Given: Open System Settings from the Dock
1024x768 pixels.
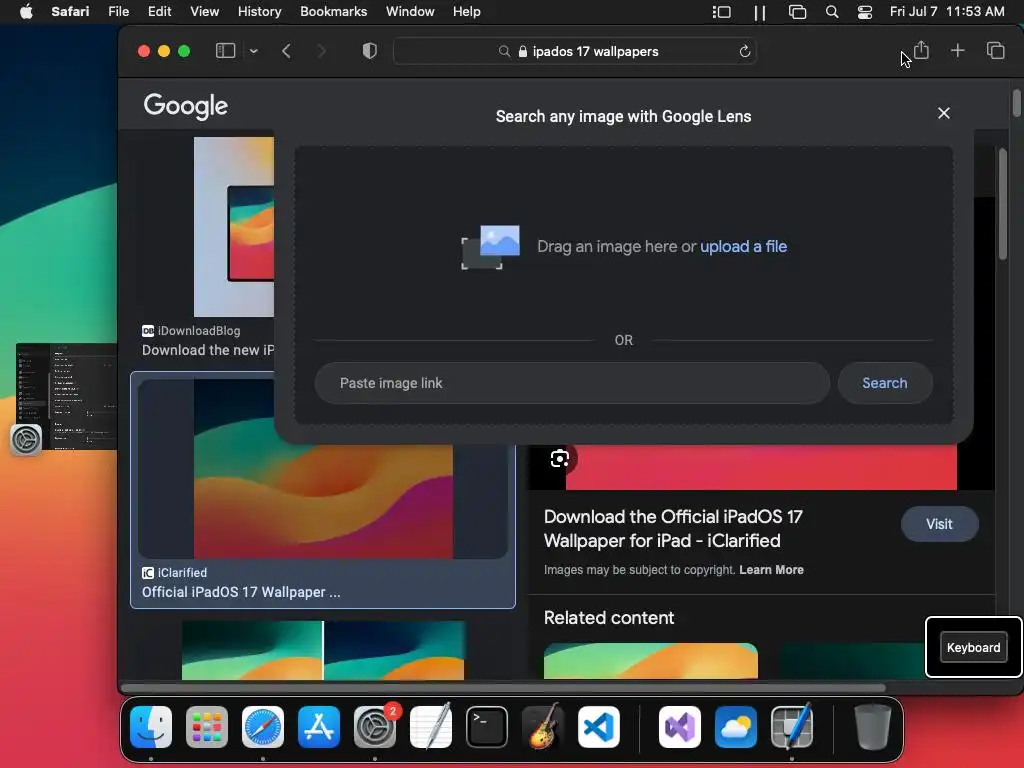Looking at the screenshot, I should click(x=375, y=727).
